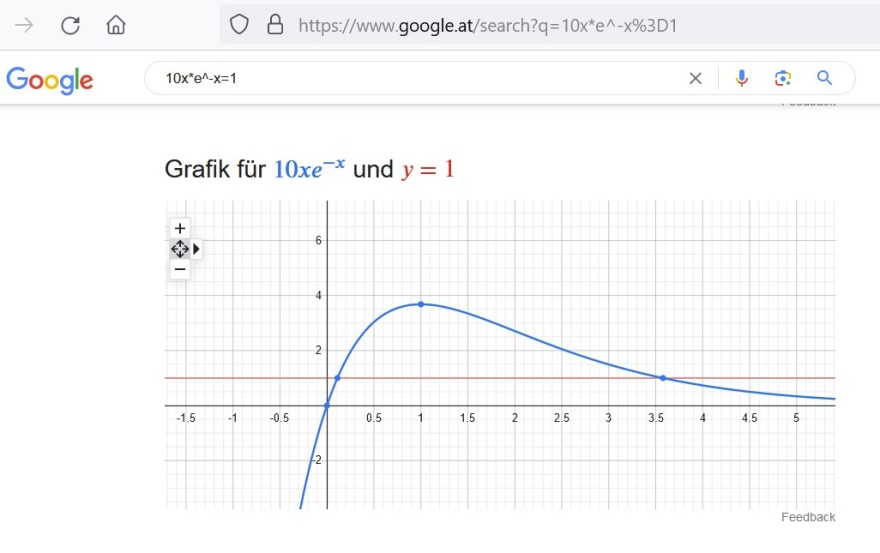Select the maximum point on blue curve
Image resolution: width=880 pixels, height=553 pixels.
pos(421,304)
